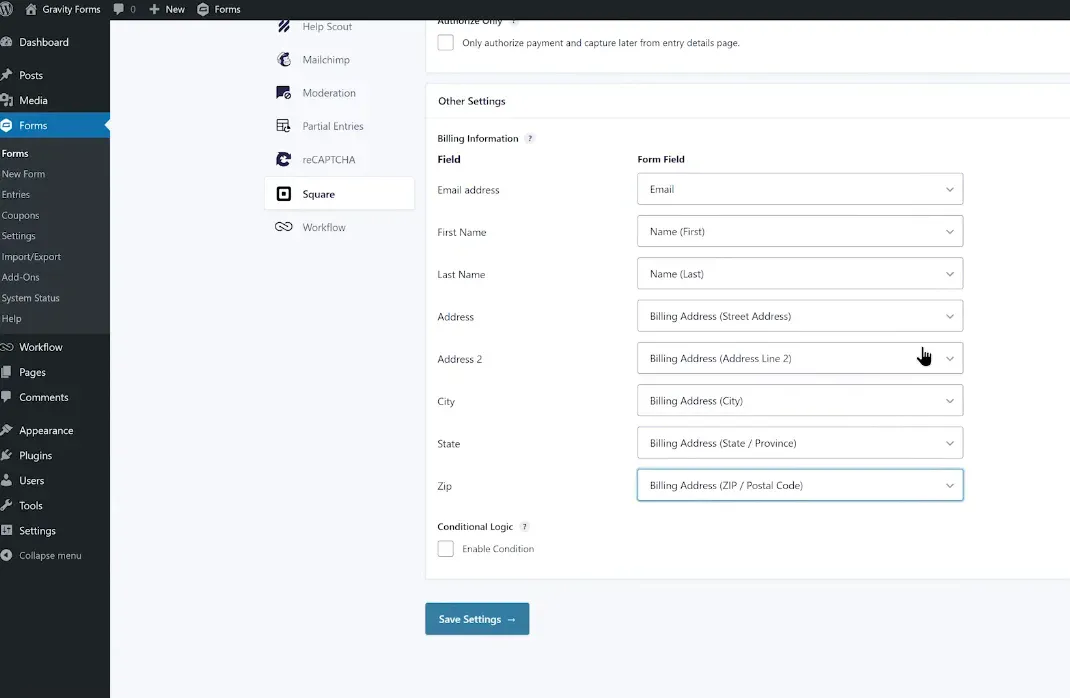1070x698 pixels.
Task: Open reCAPTCHA settings icon
Action: click(x=284, y=160)
